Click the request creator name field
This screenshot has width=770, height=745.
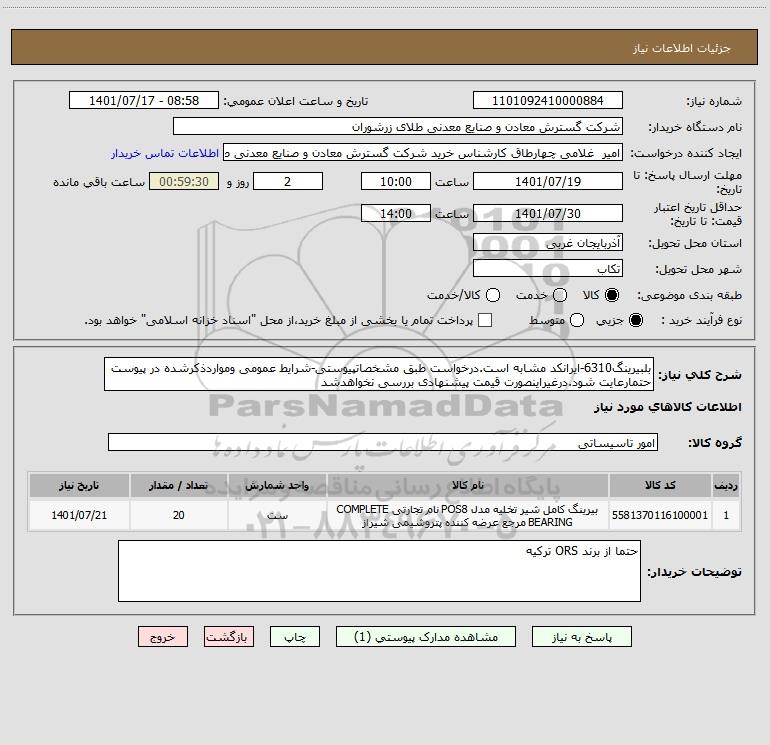pyautogui.click(x=423, y=153)
